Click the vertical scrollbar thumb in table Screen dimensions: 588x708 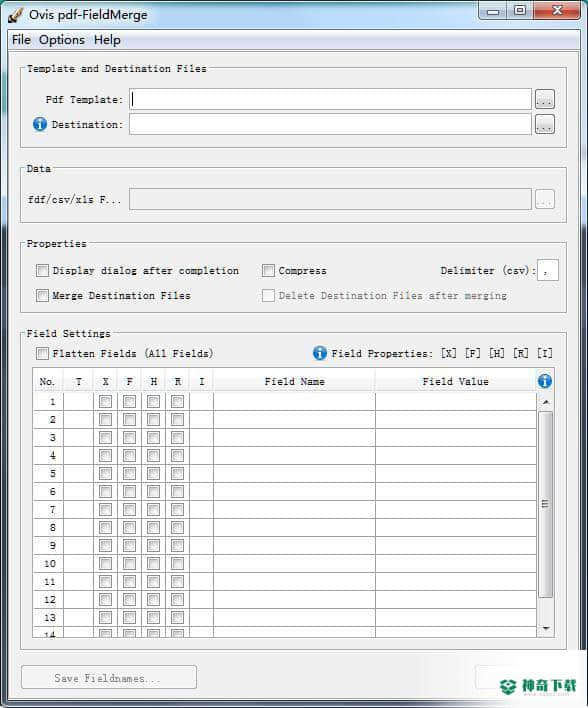point(546,504)
